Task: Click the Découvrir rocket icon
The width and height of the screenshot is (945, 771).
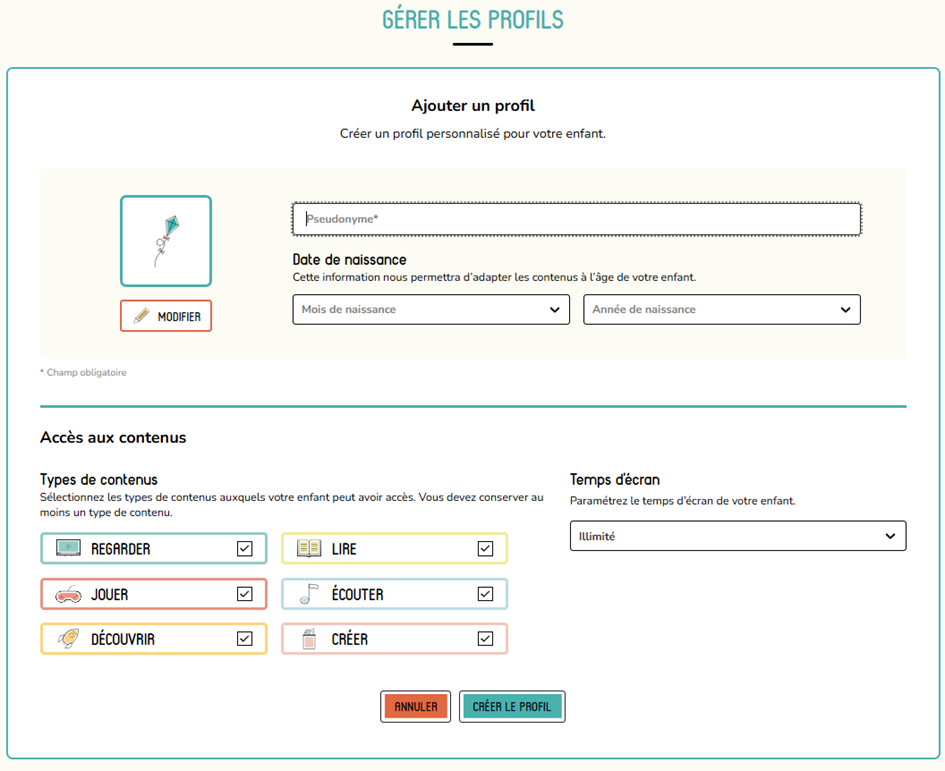Action: click(68, 638)
